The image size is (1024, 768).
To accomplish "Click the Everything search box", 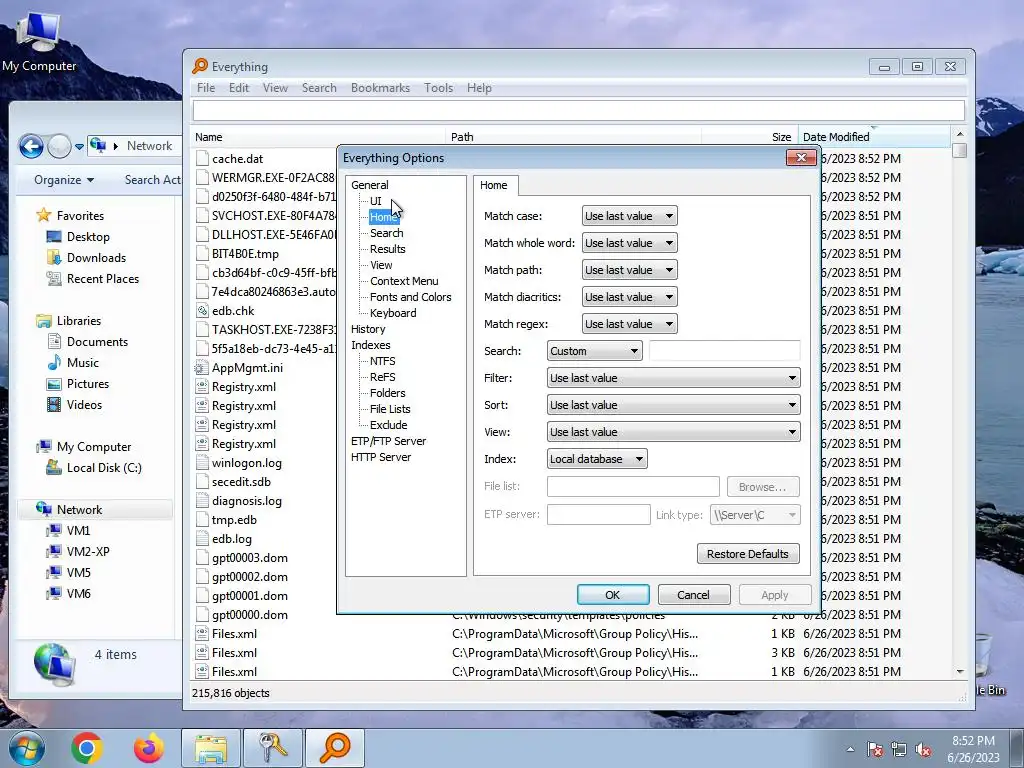I will coord(578,110).
